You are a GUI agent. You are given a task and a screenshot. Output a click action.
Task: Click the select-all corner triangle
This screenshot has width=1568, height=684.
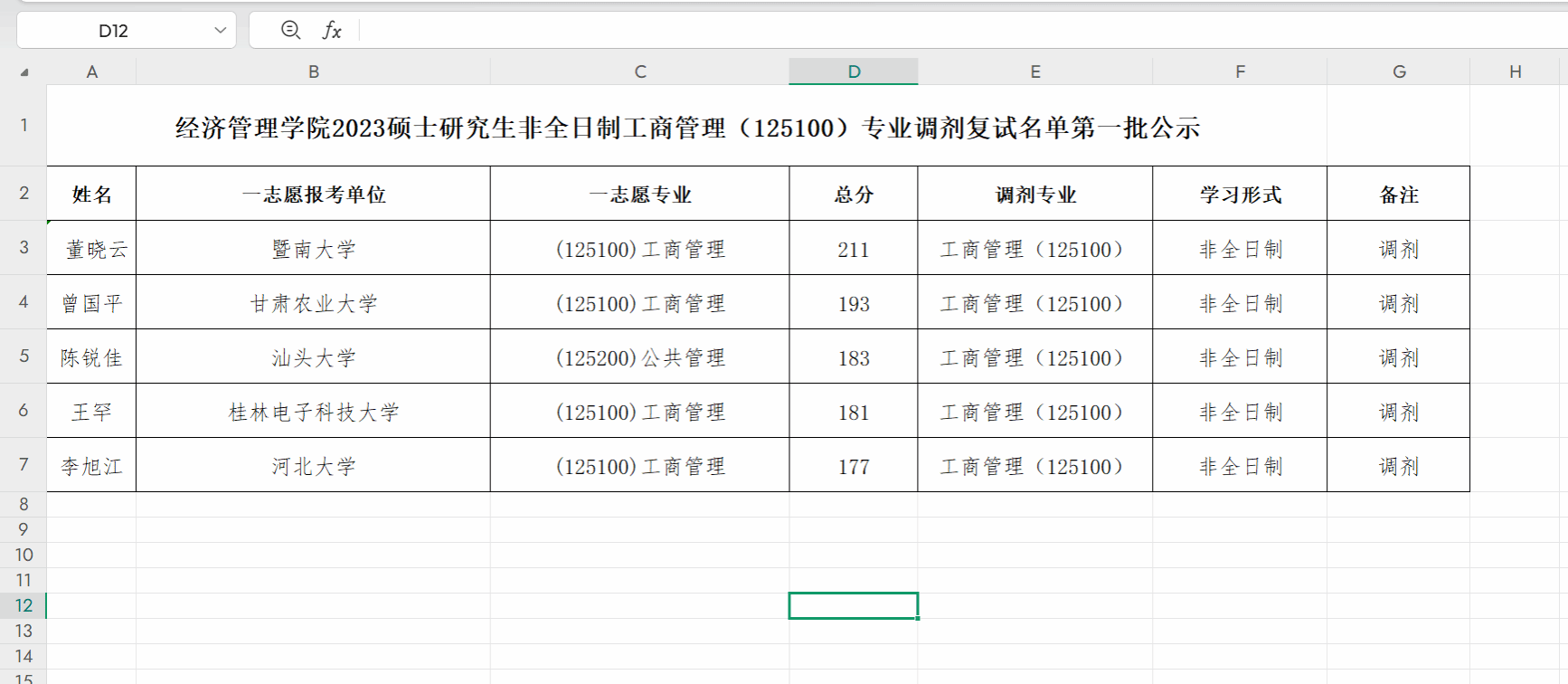point(24,72)
